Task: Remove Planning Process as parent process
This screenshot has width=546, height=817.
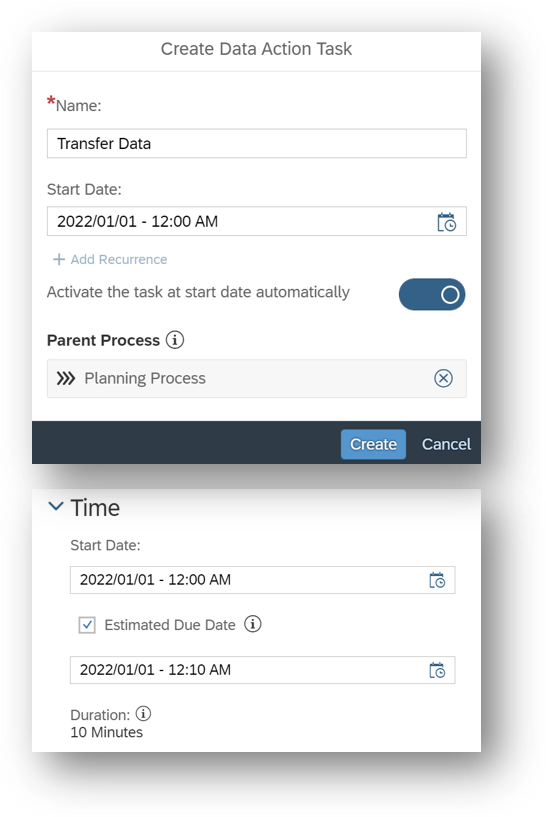Action: click(x=443, y=378)
